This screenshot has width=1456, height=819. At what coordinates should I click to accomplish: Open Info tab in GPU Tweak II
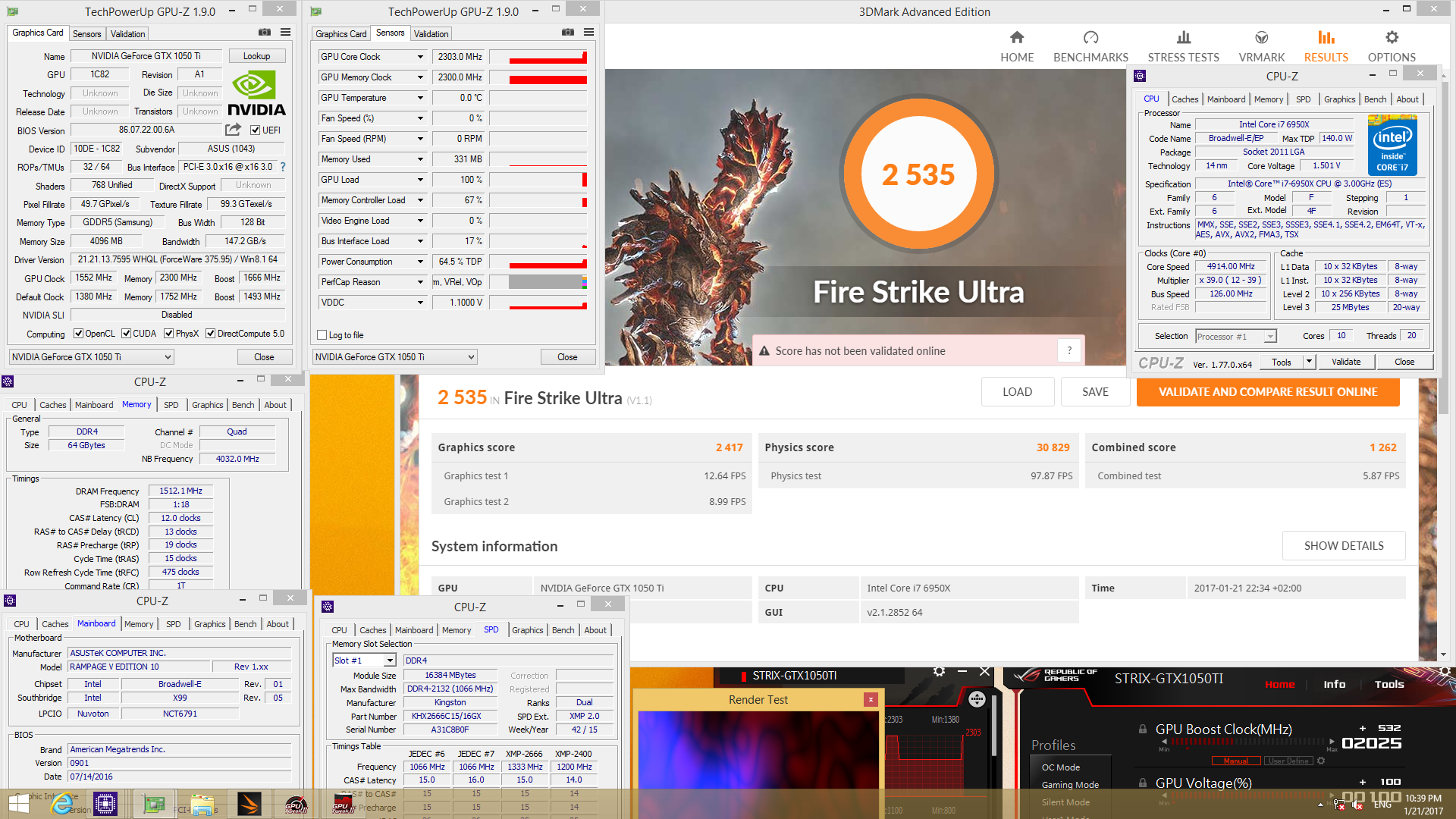pyautogui.click(x=1335, y=684)
